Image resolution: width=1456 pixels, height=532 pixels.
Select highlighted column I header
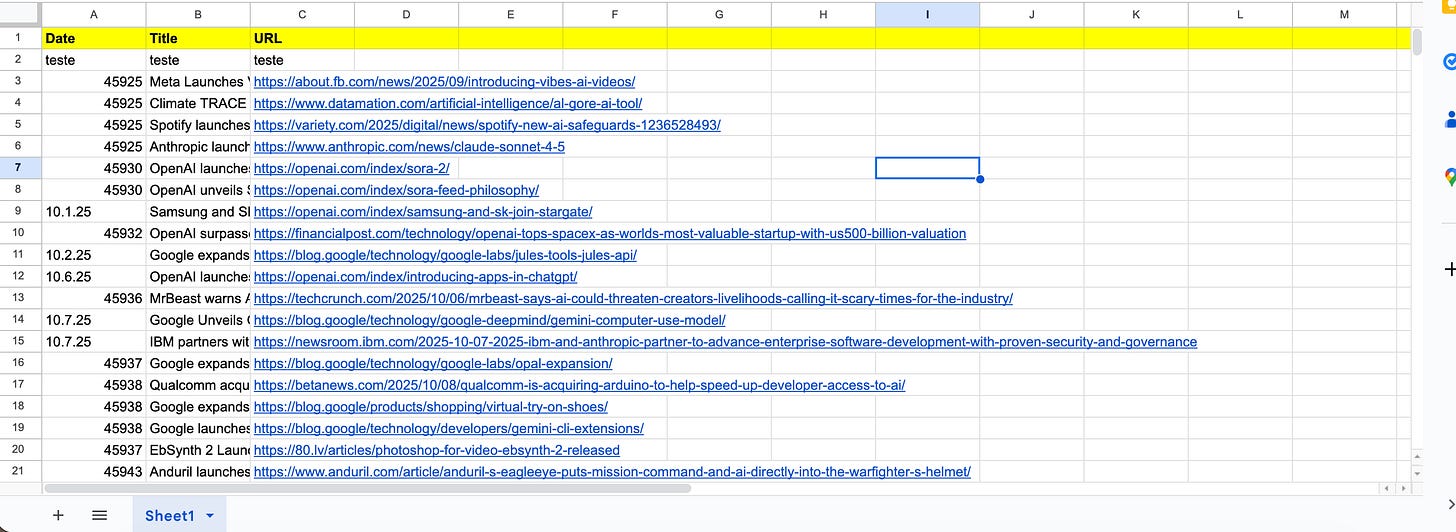(x=927, y=14)
